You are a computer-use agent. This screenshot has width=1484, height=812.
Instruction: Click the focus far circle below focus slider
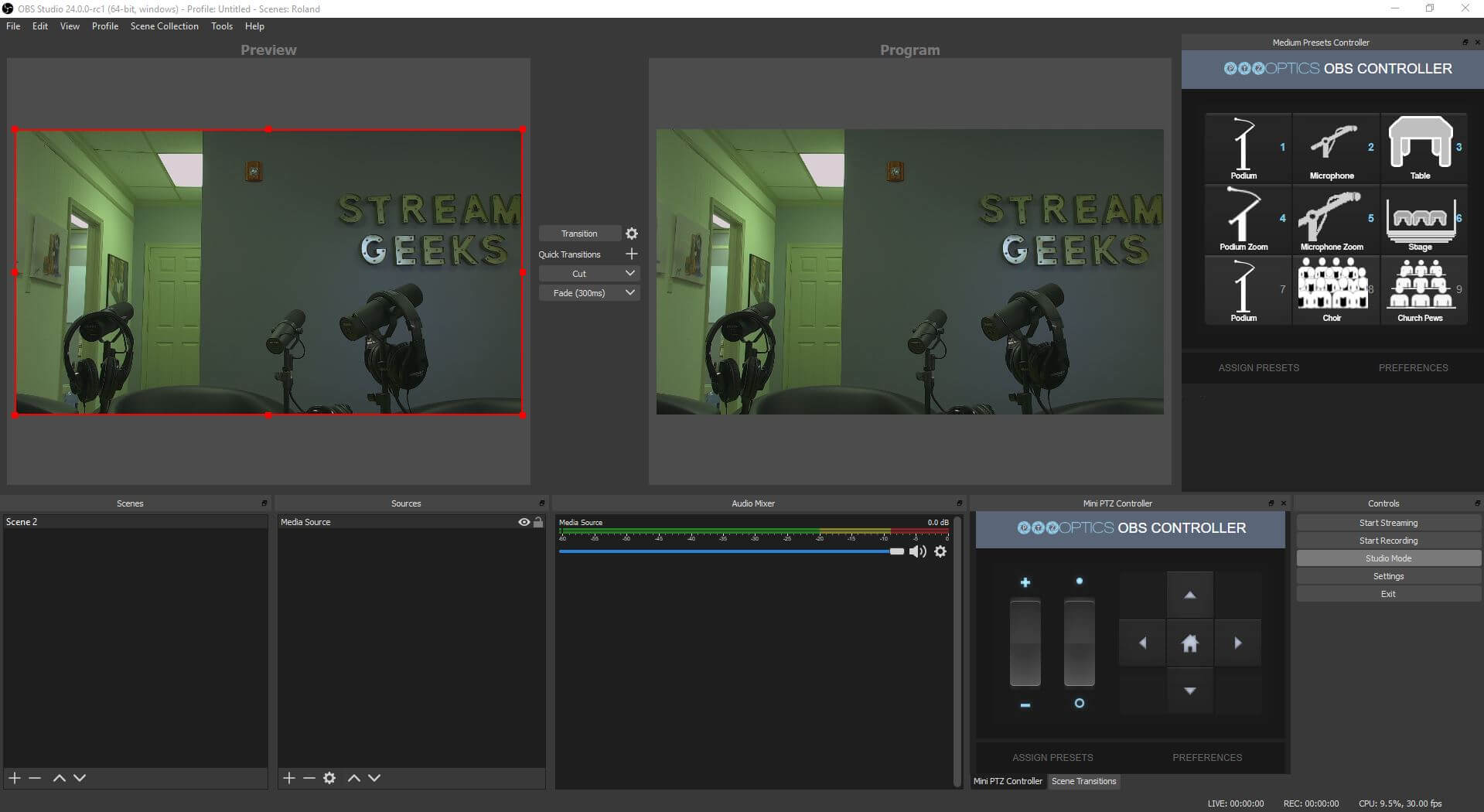click(x=1080, y=703)
